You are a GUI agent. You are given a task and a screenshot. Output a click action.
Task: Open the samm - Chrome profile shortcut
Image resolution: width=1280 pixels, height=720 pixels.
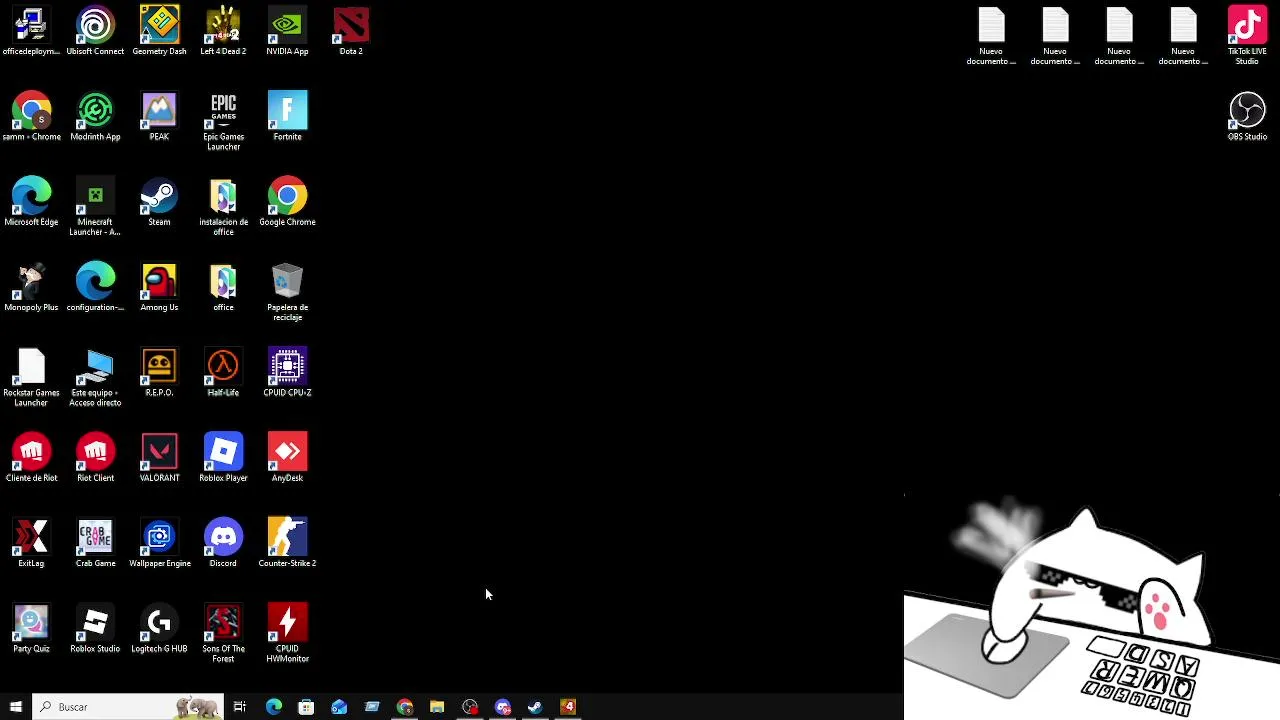(31, 117)
